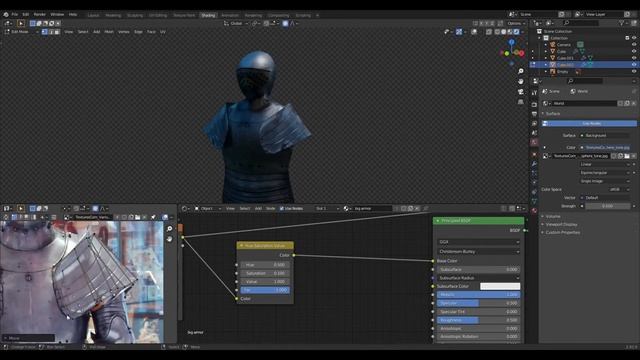Select vertex select mode icon
This screenshot has width=640, height=360.
(44, 32)
